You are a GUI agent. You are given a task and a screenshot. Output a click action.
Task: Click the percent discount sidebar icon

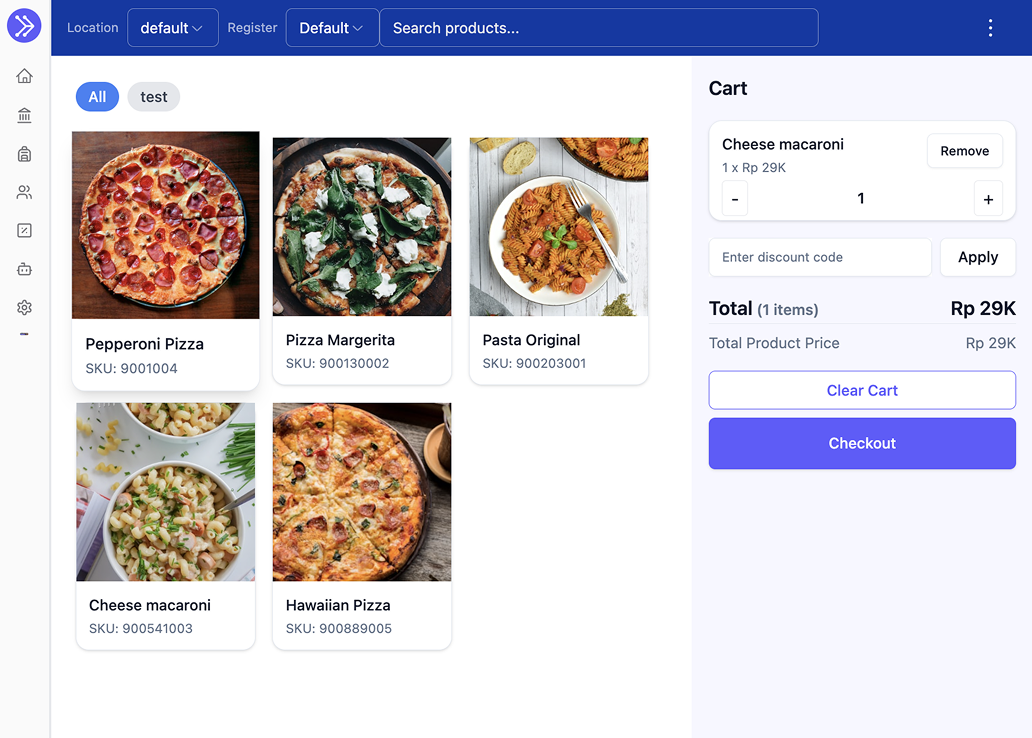(x=24, y=231)
